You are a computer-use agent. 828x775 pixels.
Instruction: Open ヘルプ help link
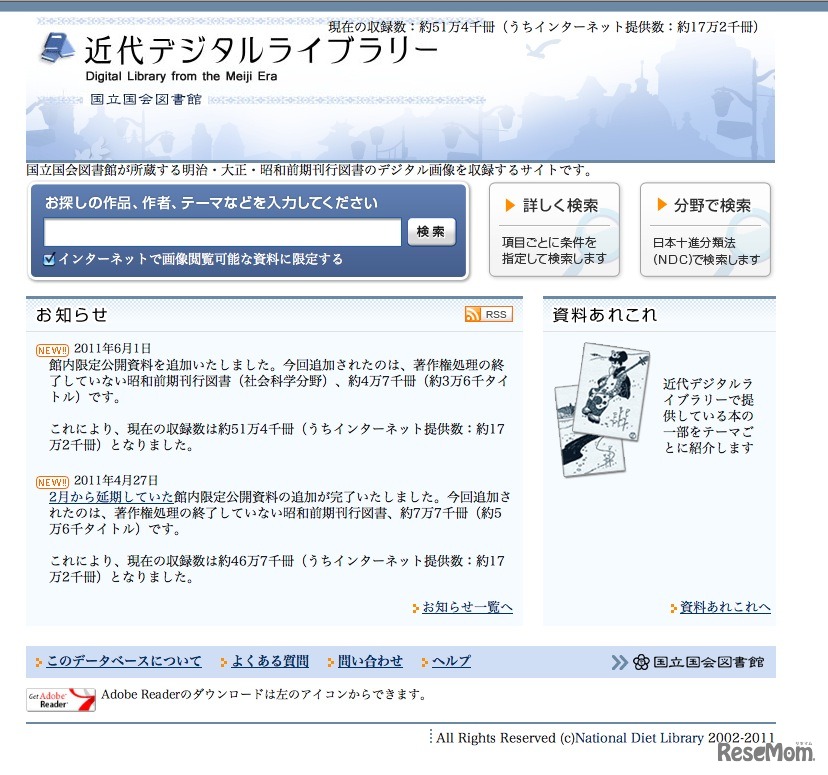(x=451, y=661)
